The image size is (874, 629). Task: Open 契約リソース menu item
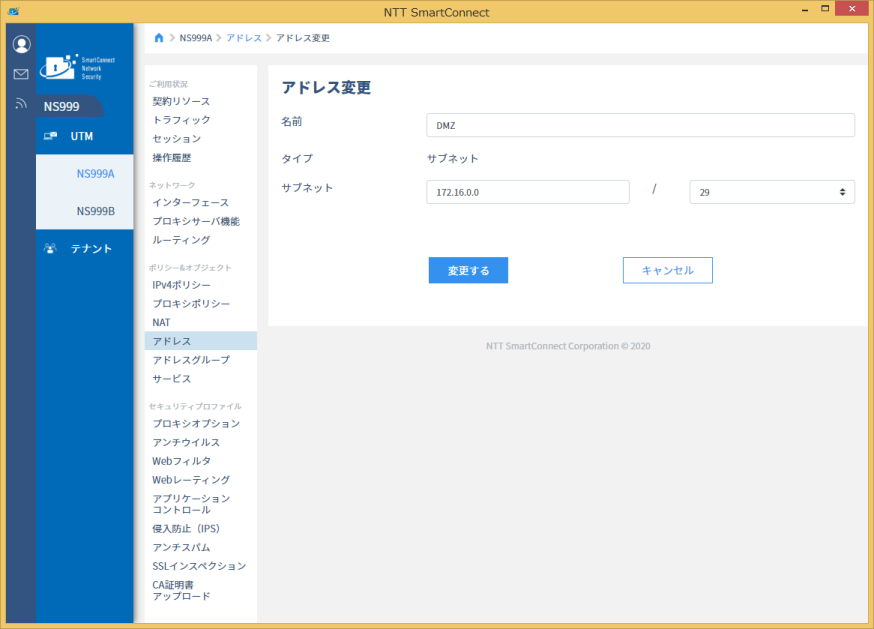tap(181, 101)
